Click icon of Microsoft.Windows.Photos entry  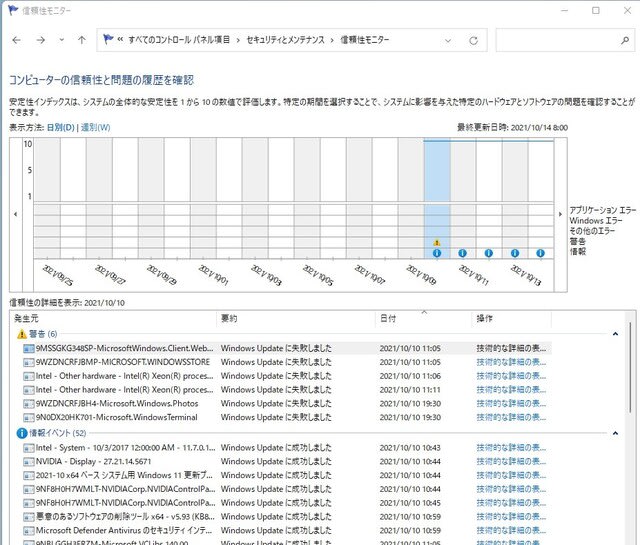point(29,404)
